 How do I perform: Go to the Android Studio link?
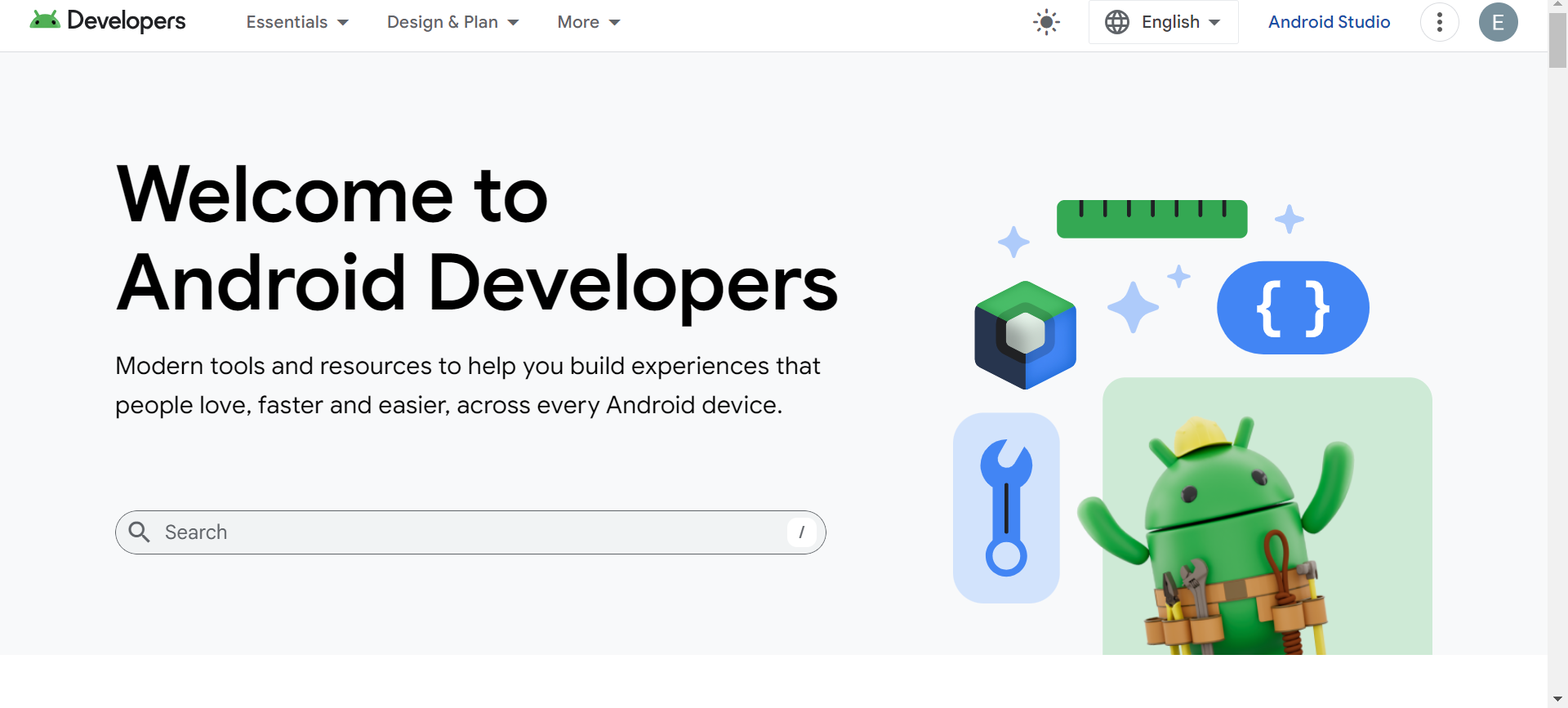[x=1329, y=22]
